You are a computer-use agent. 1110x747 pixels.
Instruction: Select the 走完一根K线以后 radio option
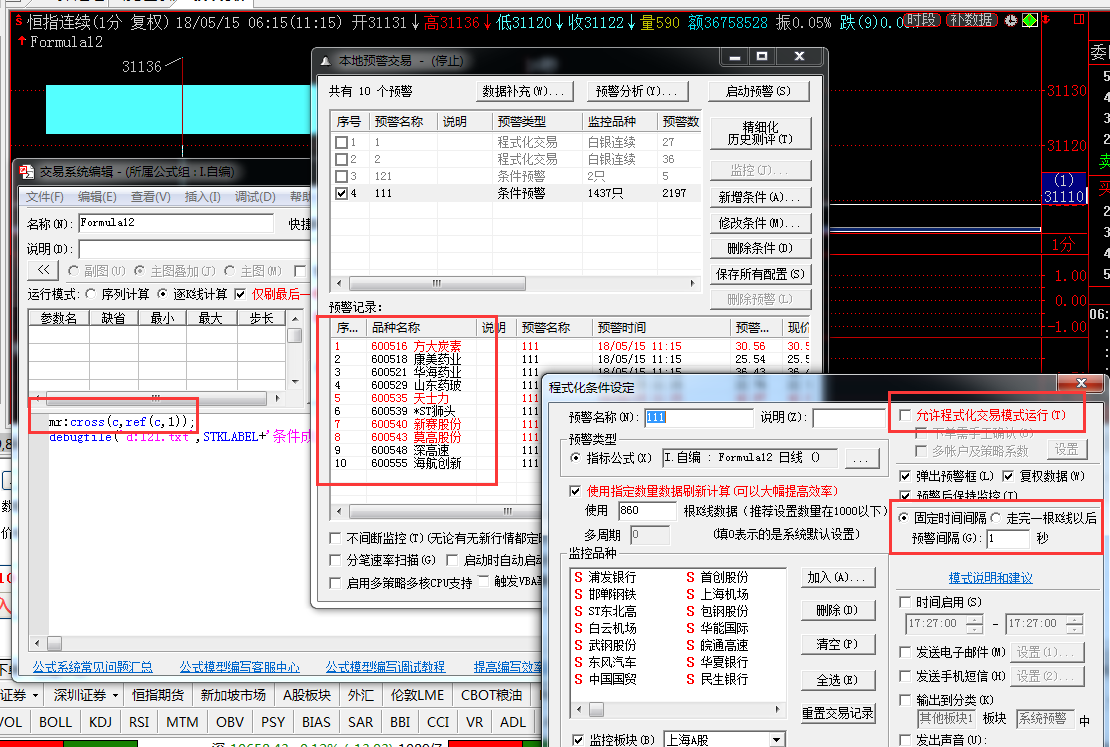click(x=996, y=518)
